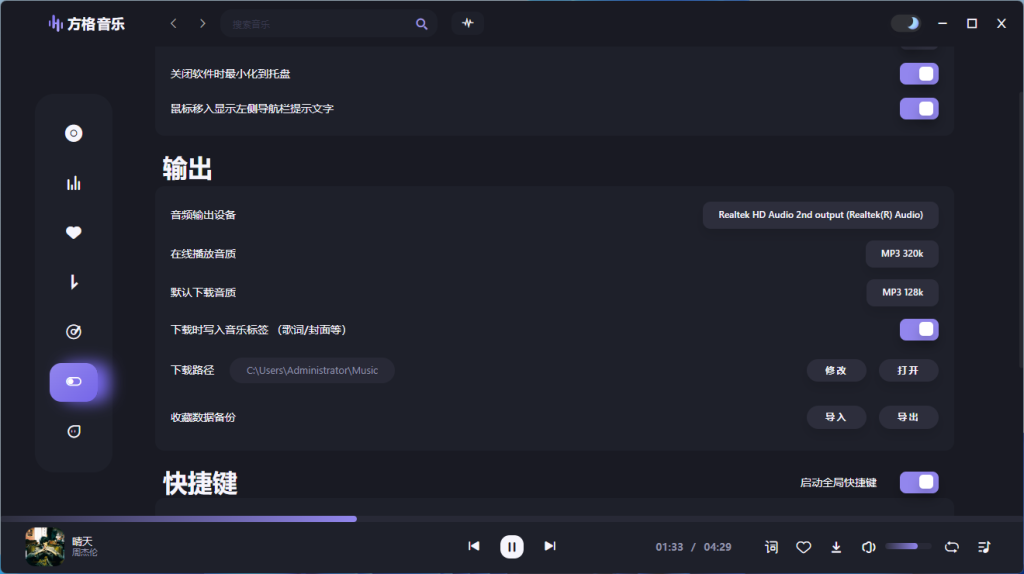The height and width of the screenshot is (574, 1024).
Task: Click 导入 to import favorites backup
Action: coord(836,417)
